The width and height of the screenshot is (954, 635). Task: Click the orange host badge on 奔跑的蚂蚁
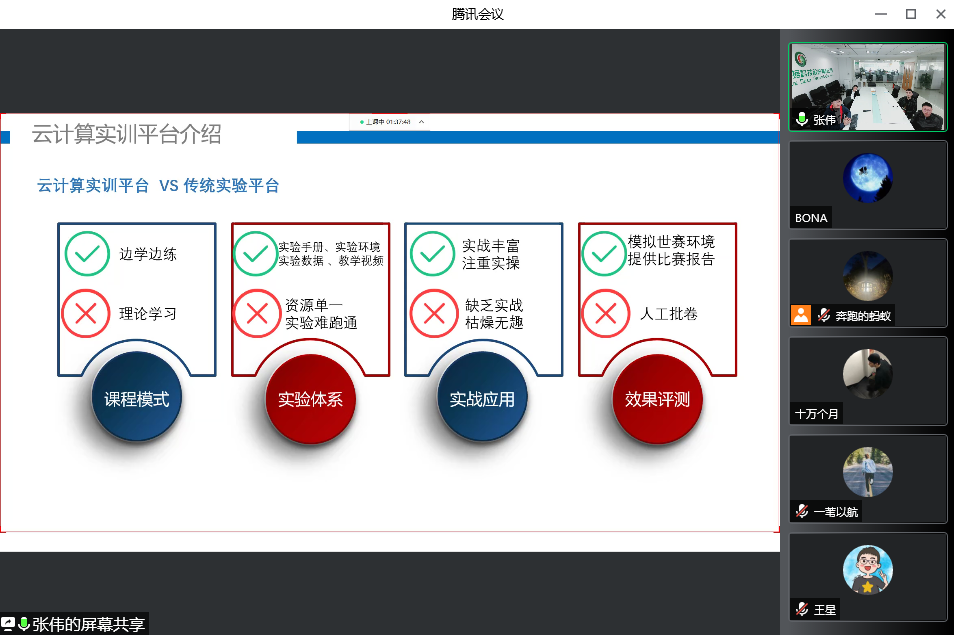[801, 315]
